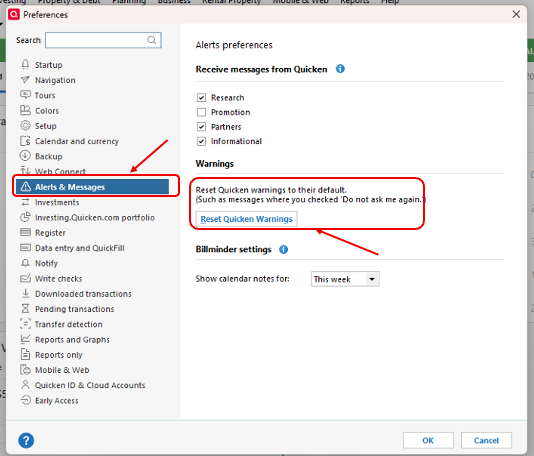The width and height of the screenshot is (534, 456).
Task: Uncheck the Research checkbox
Action: pyautogui.click(x=201, y=98)
